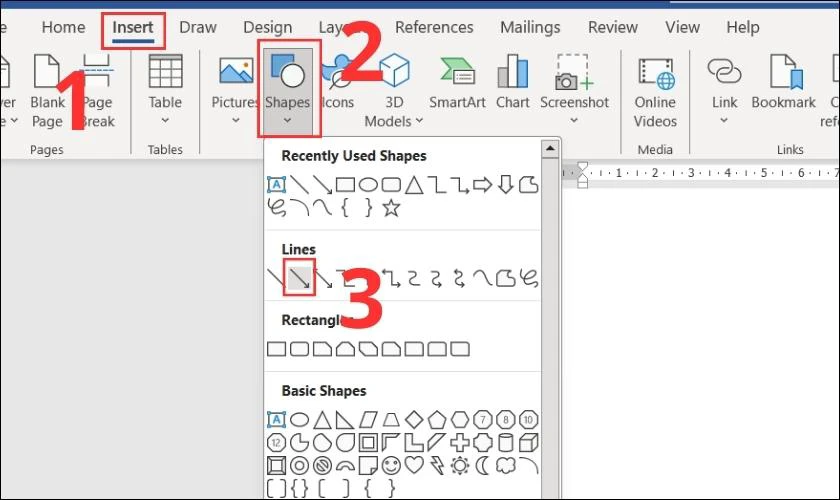
Task: Insert a Chart
Action: (x=513, y=81)
